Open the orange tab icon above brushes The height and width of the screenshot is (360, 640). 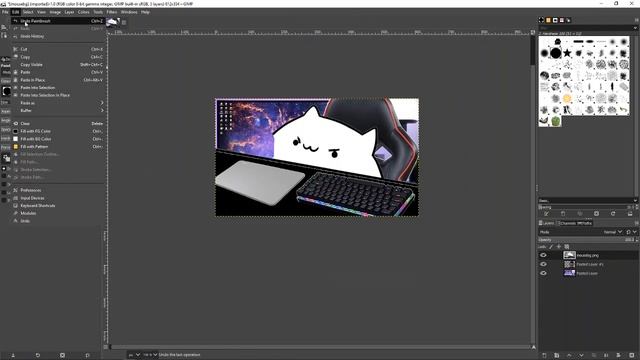(548, 20)
